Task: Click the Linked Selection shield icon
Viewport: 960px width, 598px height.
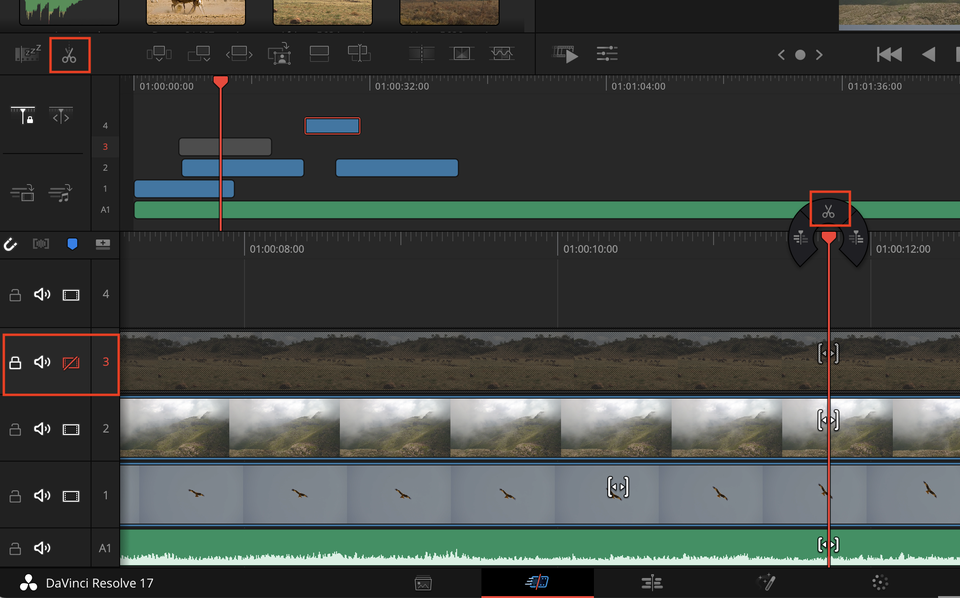Action: (x=72, y=243)
